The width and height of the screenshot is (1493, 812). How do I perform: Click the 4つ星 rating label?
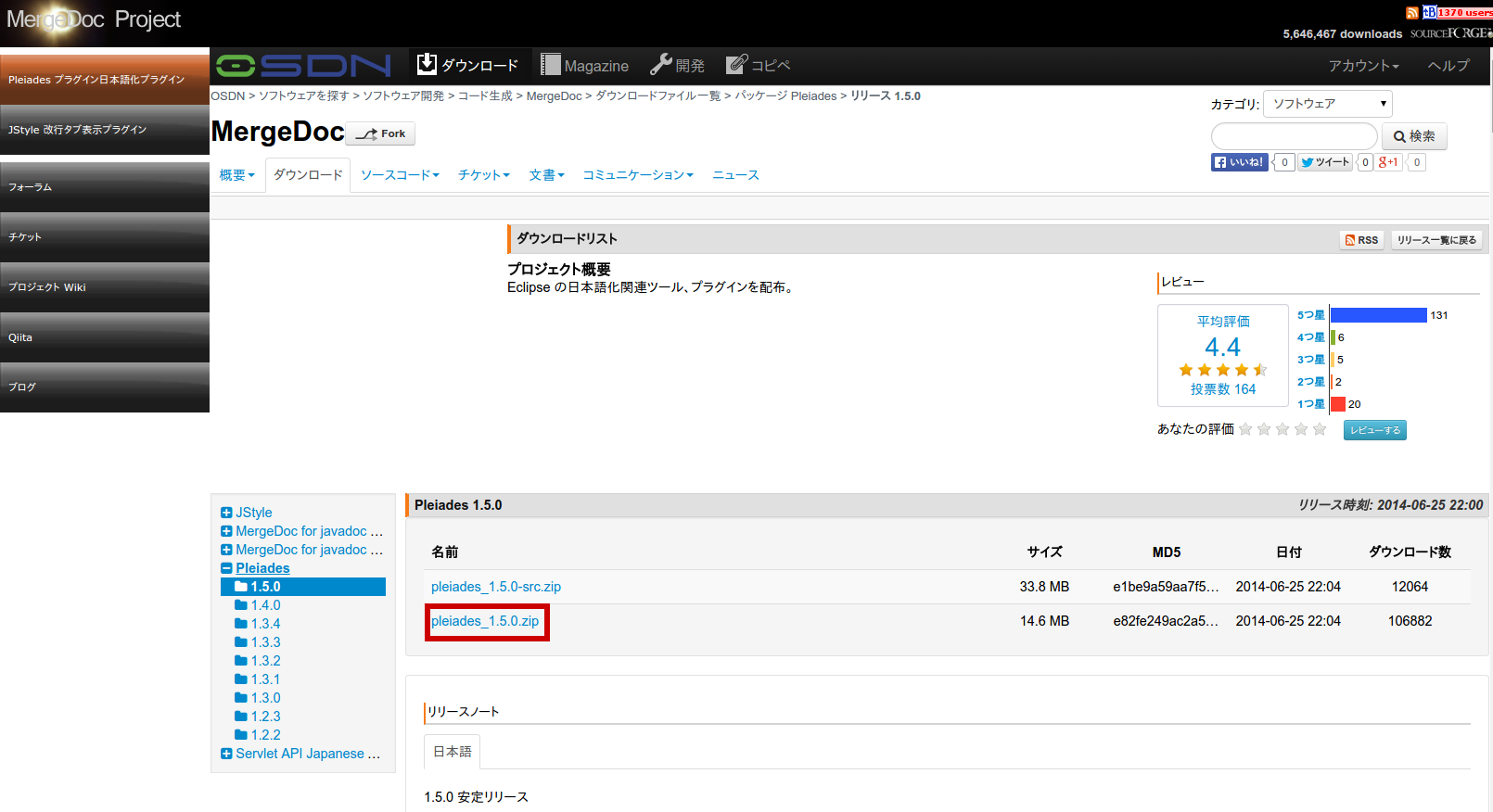pyautogui.click(x=1311, y=337)
